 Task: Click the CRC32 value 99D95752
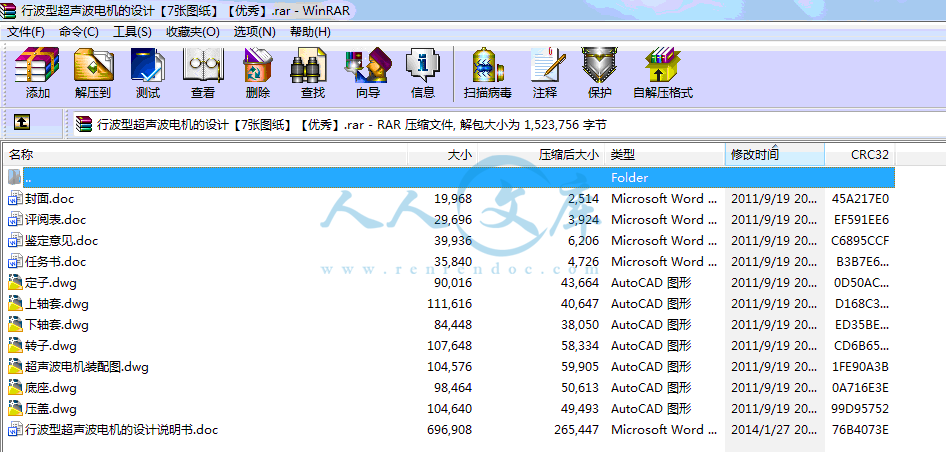(860, 409)
